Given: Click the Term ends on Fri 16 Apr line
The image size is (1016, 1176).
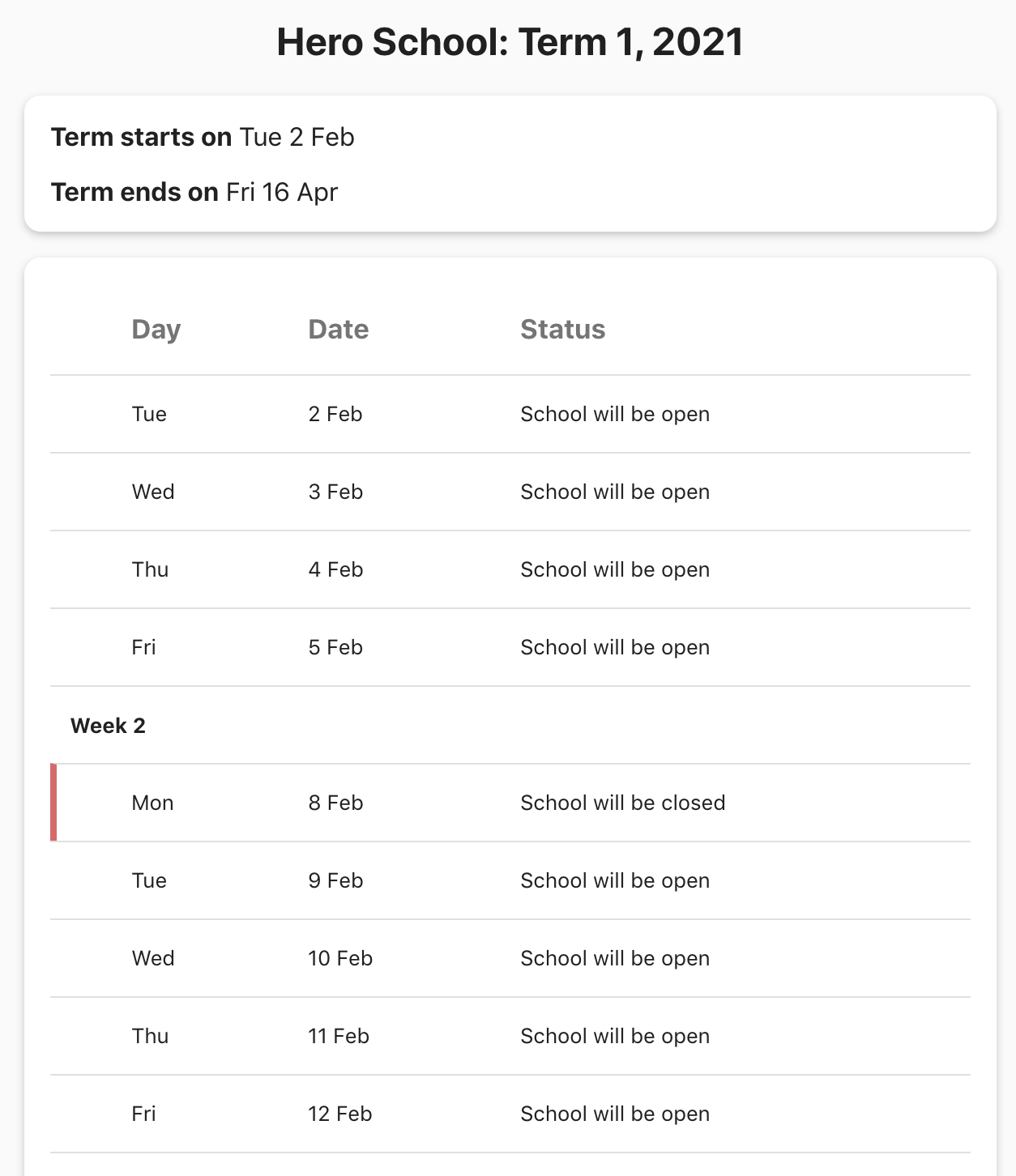Looking at the screenshot, I should (194, 192).
